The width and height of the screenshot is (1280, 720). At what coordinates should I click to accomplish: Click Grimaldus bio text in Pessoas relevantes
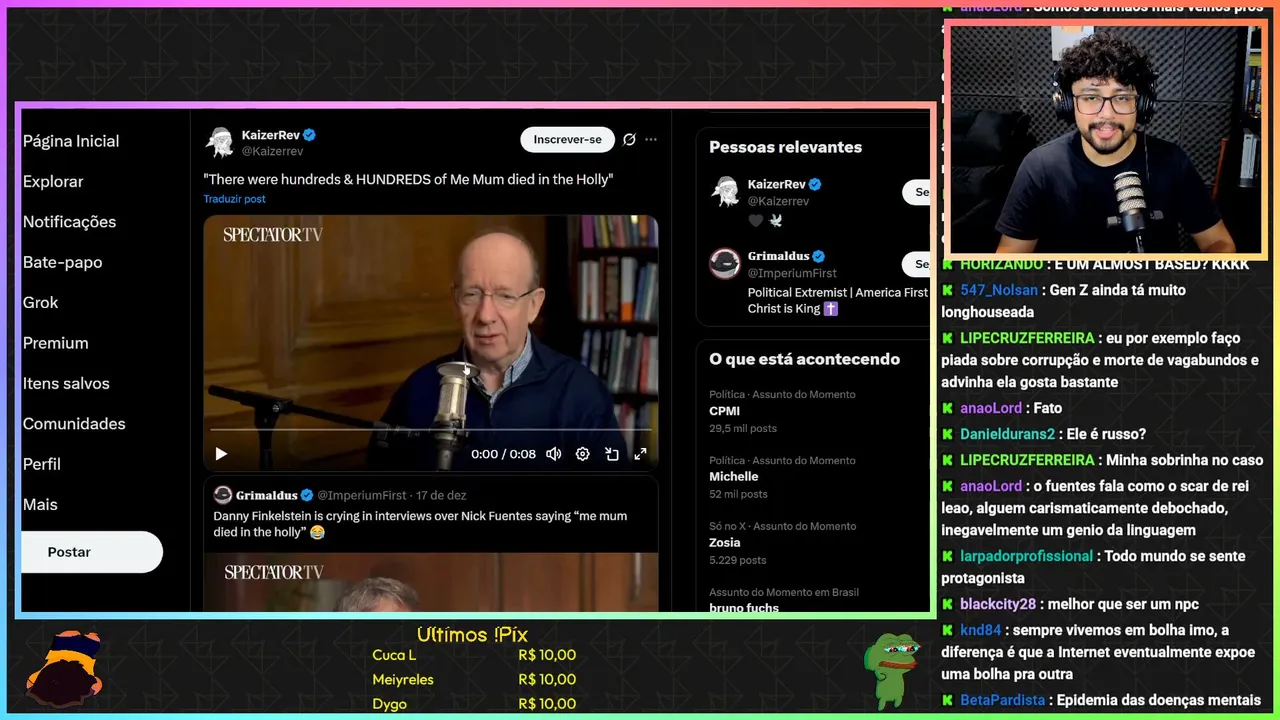[x=838, y=300]
